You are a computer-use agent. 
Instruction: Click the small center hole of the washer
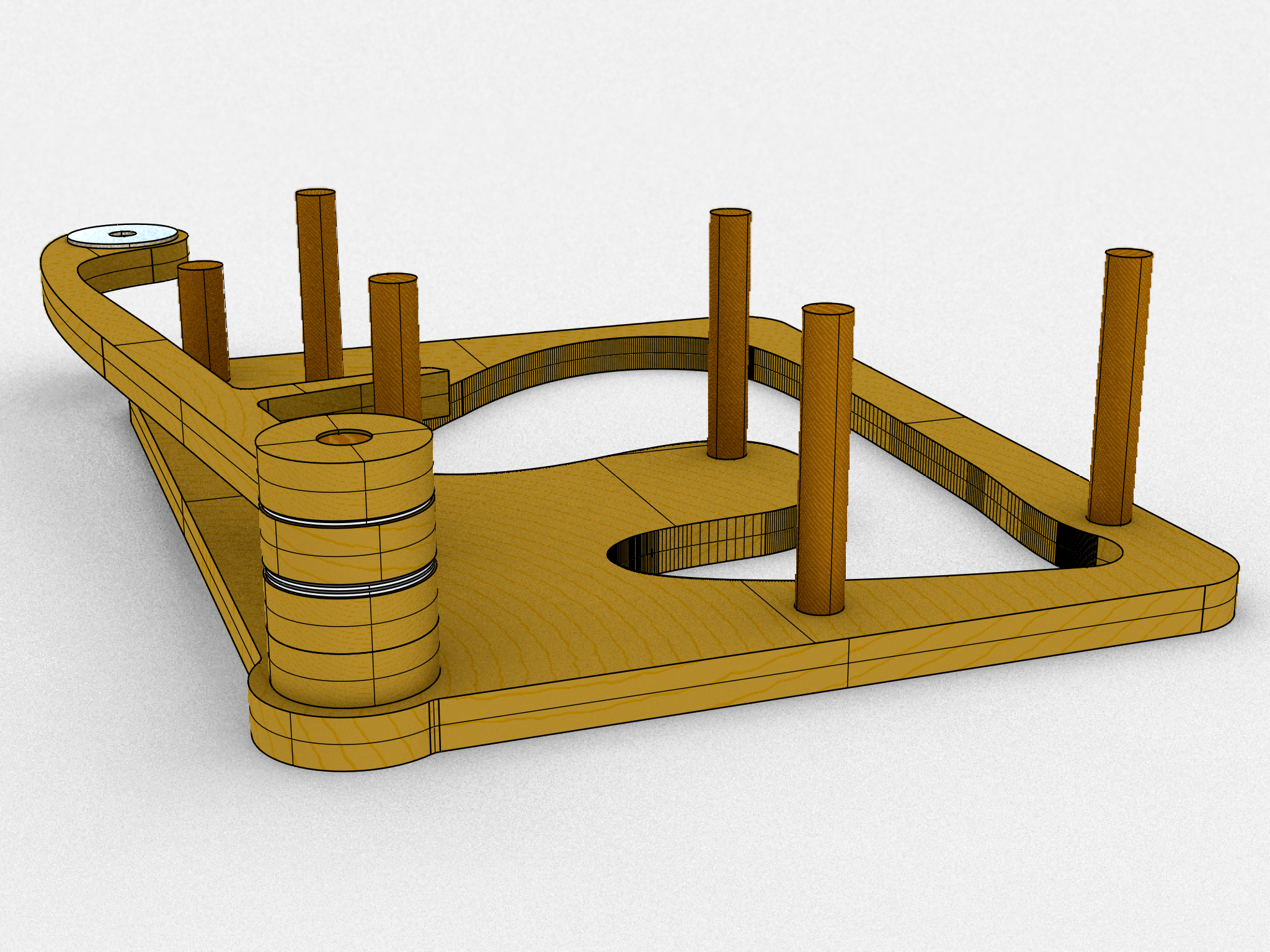[122, 234]
